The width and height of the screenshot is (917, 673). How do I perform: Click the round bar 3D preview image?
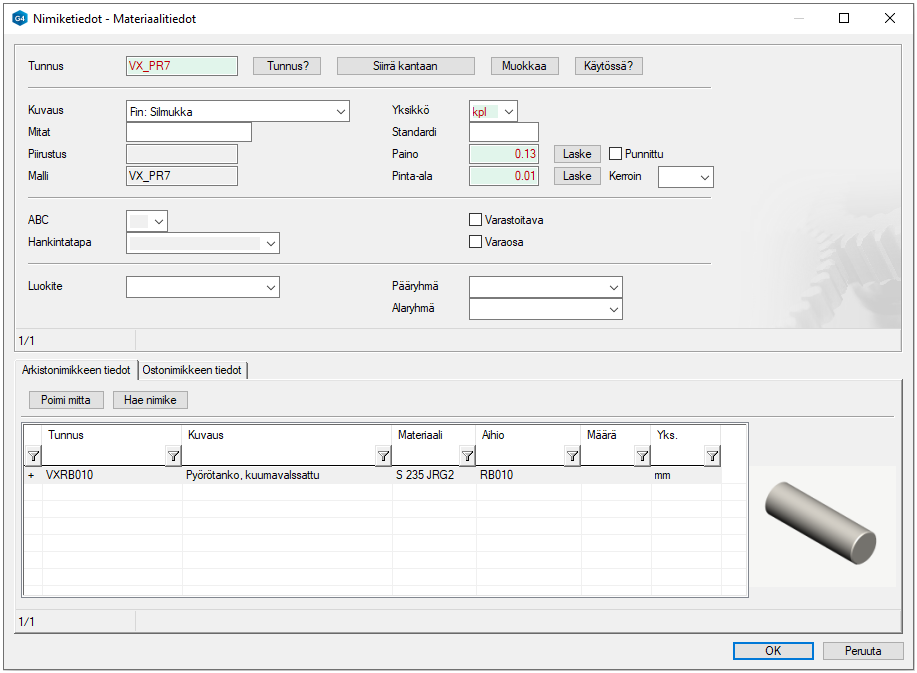(x=821, y=519)
